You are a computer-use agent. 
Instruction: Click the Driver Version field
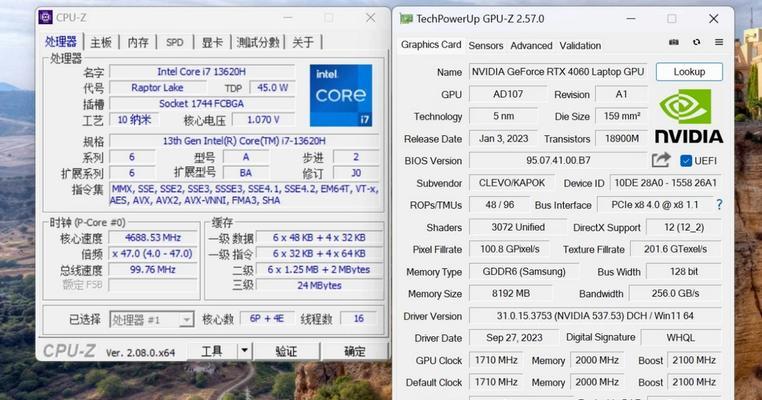pyautogui.click(x=595, y=316)
